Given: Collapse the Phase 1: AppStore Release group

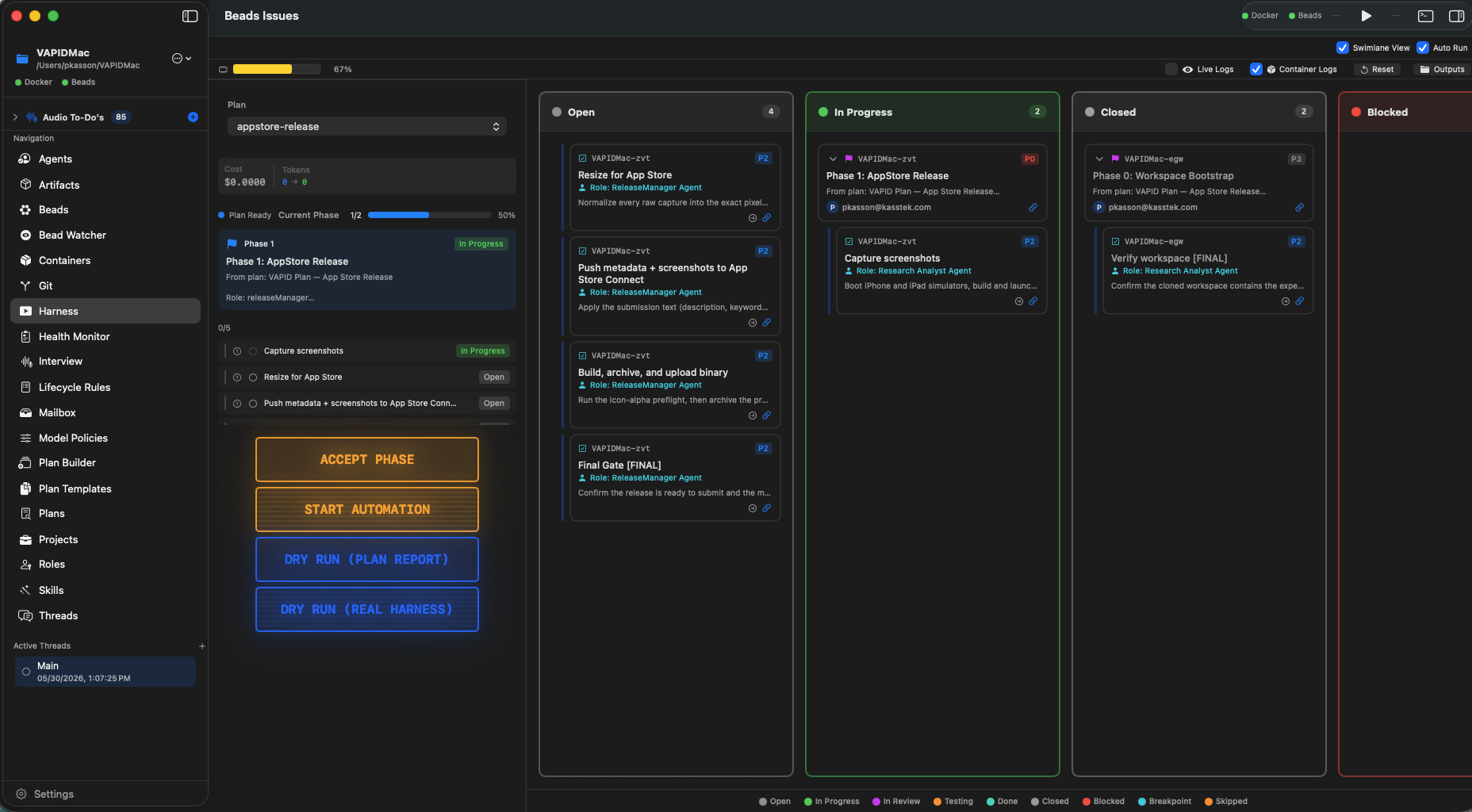Looking at the screenshot, I should (833, 159).
